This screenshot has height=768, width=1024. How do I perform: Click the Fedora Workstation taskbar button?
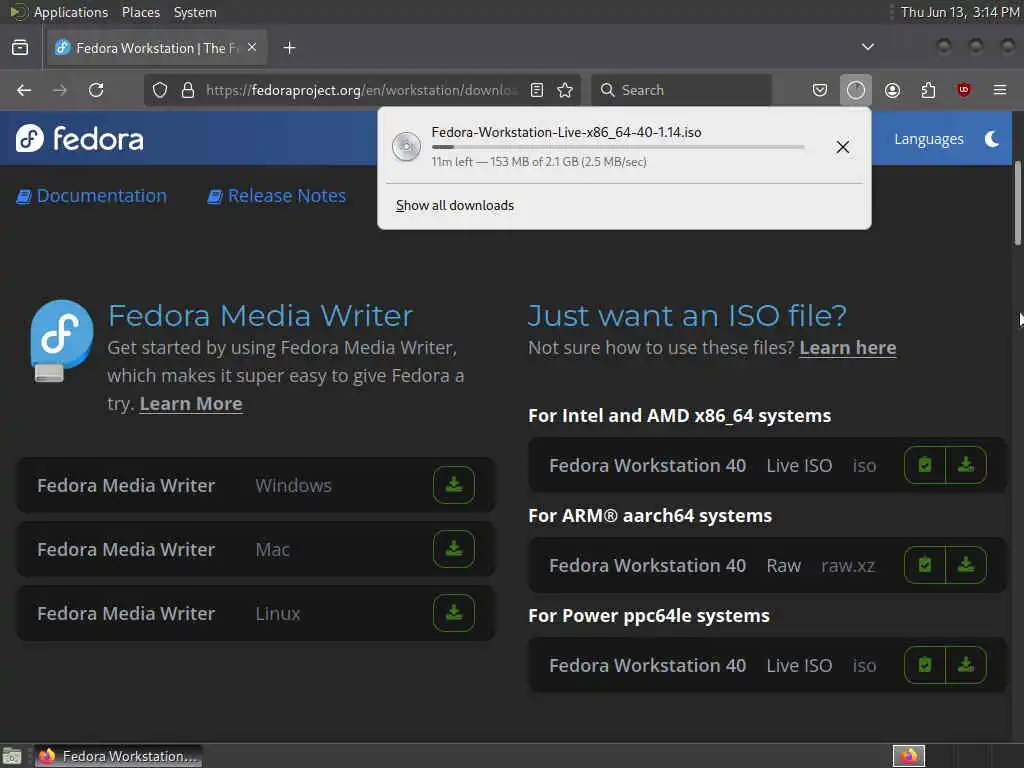click(x=118, y=756)
